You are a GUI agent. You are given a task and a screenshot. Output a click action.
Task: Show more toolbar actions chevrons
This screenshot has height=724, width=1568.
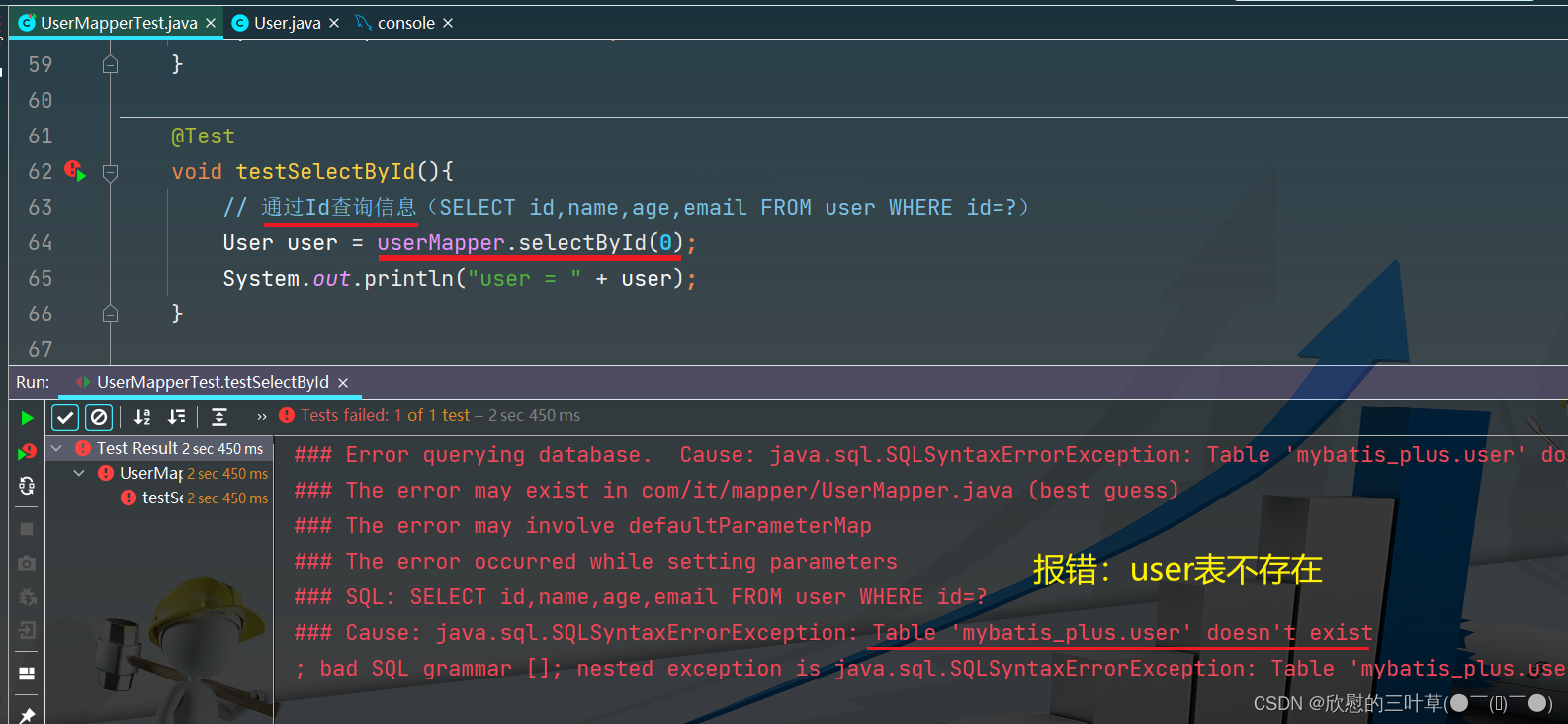tap(262, 417)
